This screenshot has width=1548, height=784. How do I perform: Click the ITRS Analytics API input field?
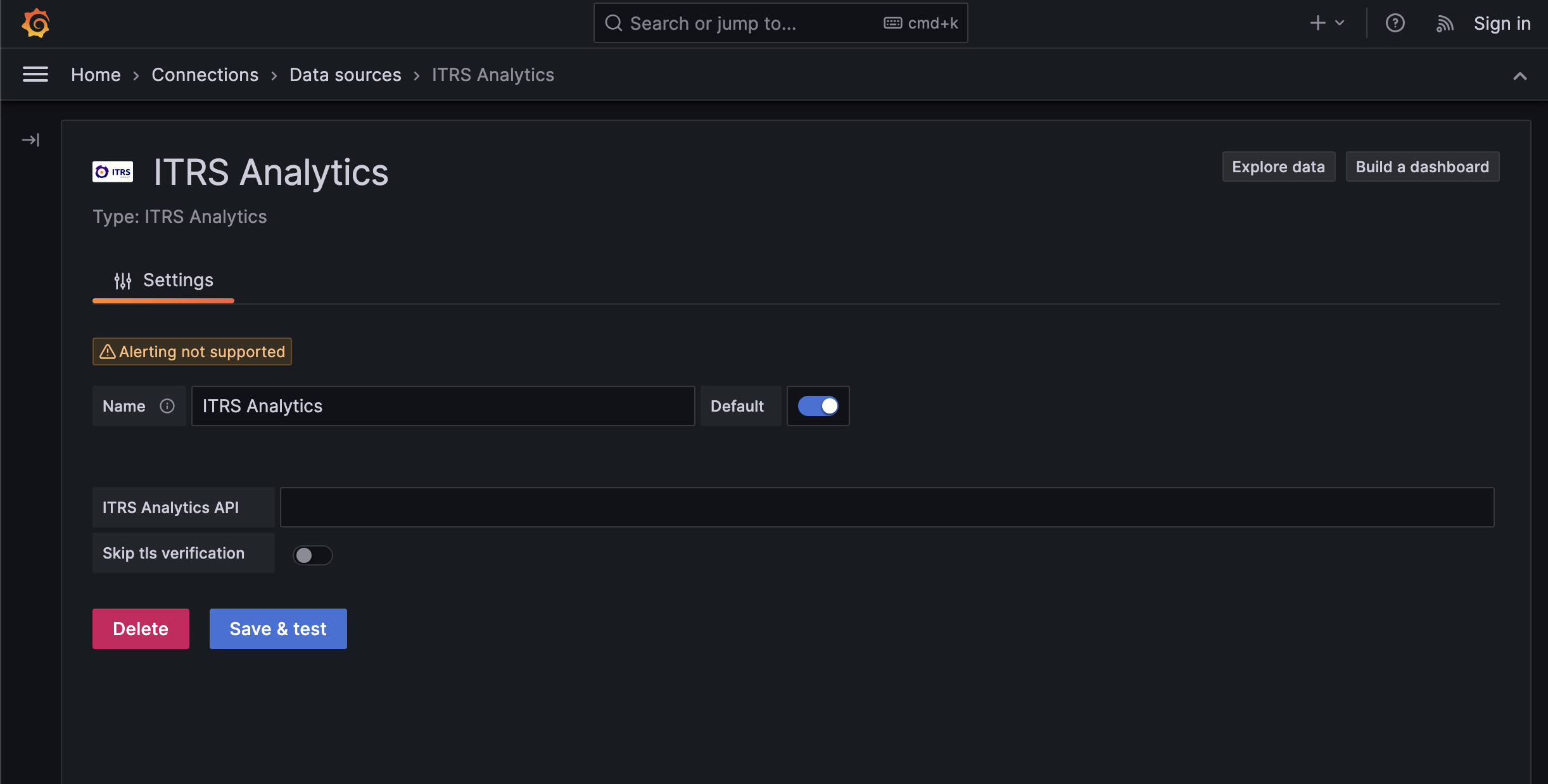pyautogui.click(x=887, y=507)
